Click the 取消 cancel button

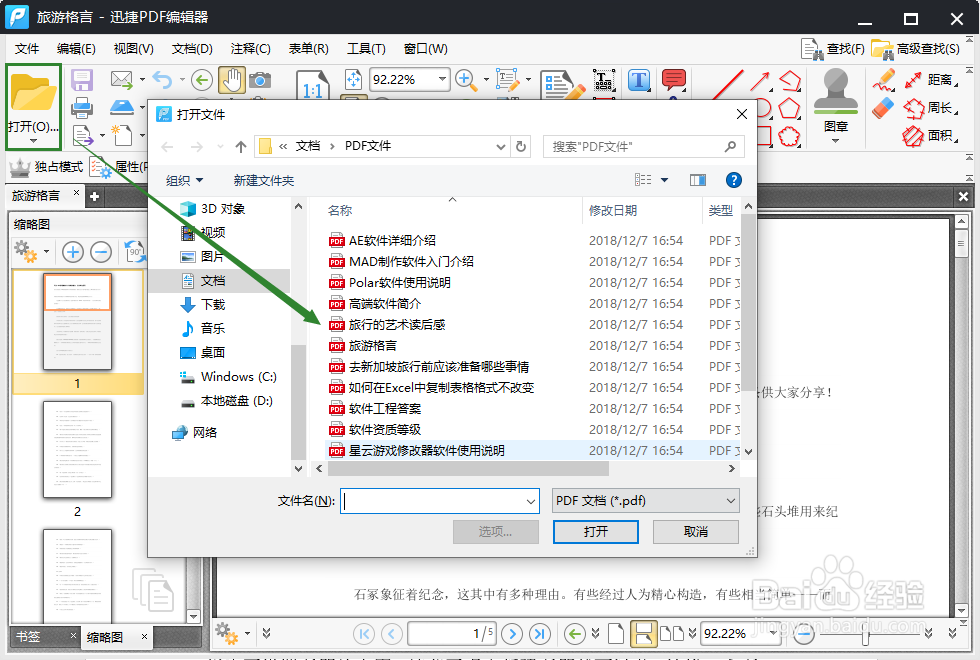coord(695,531)
